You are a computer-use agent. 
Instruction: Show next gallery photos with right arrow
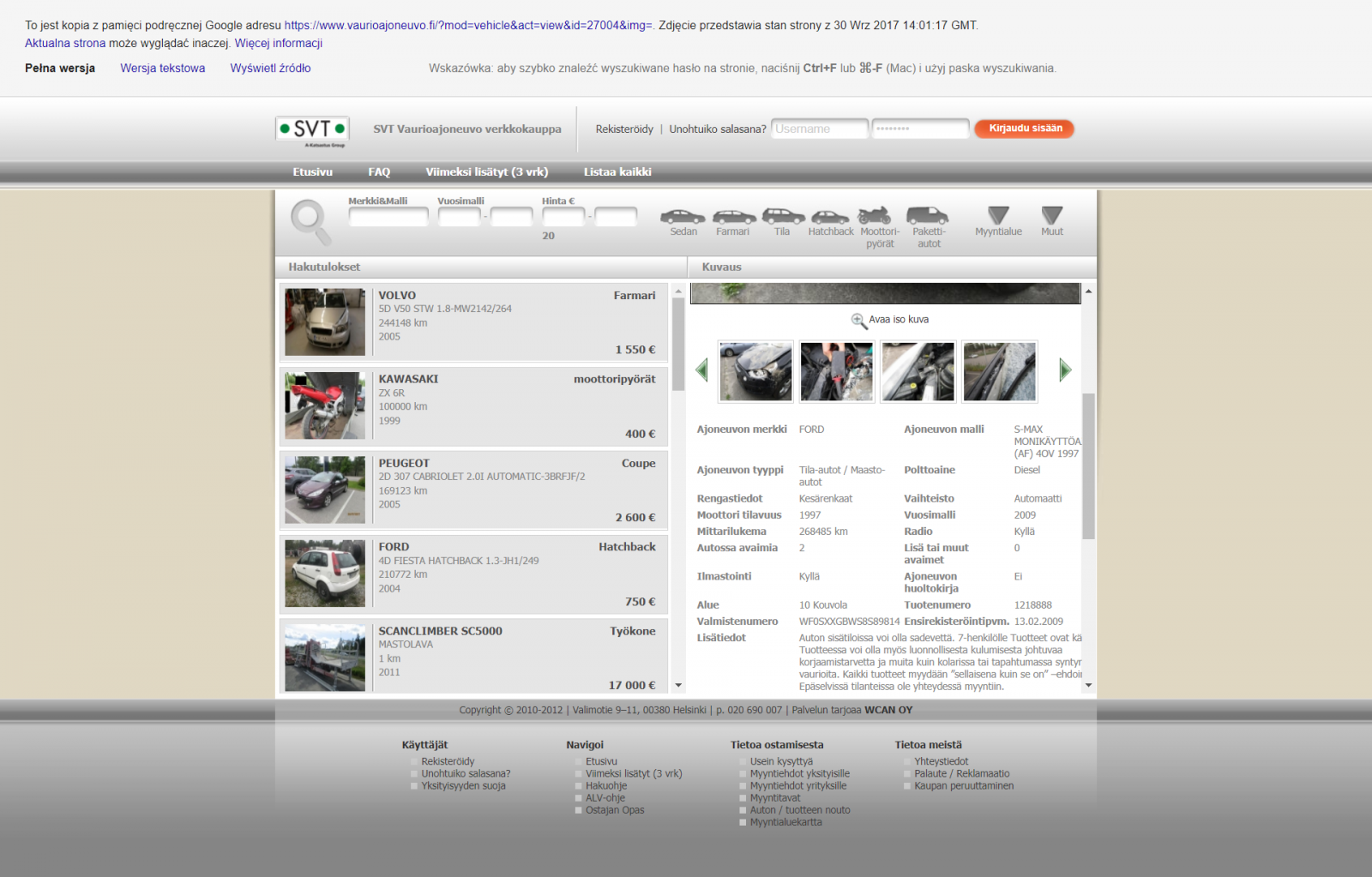[1065, 370]
